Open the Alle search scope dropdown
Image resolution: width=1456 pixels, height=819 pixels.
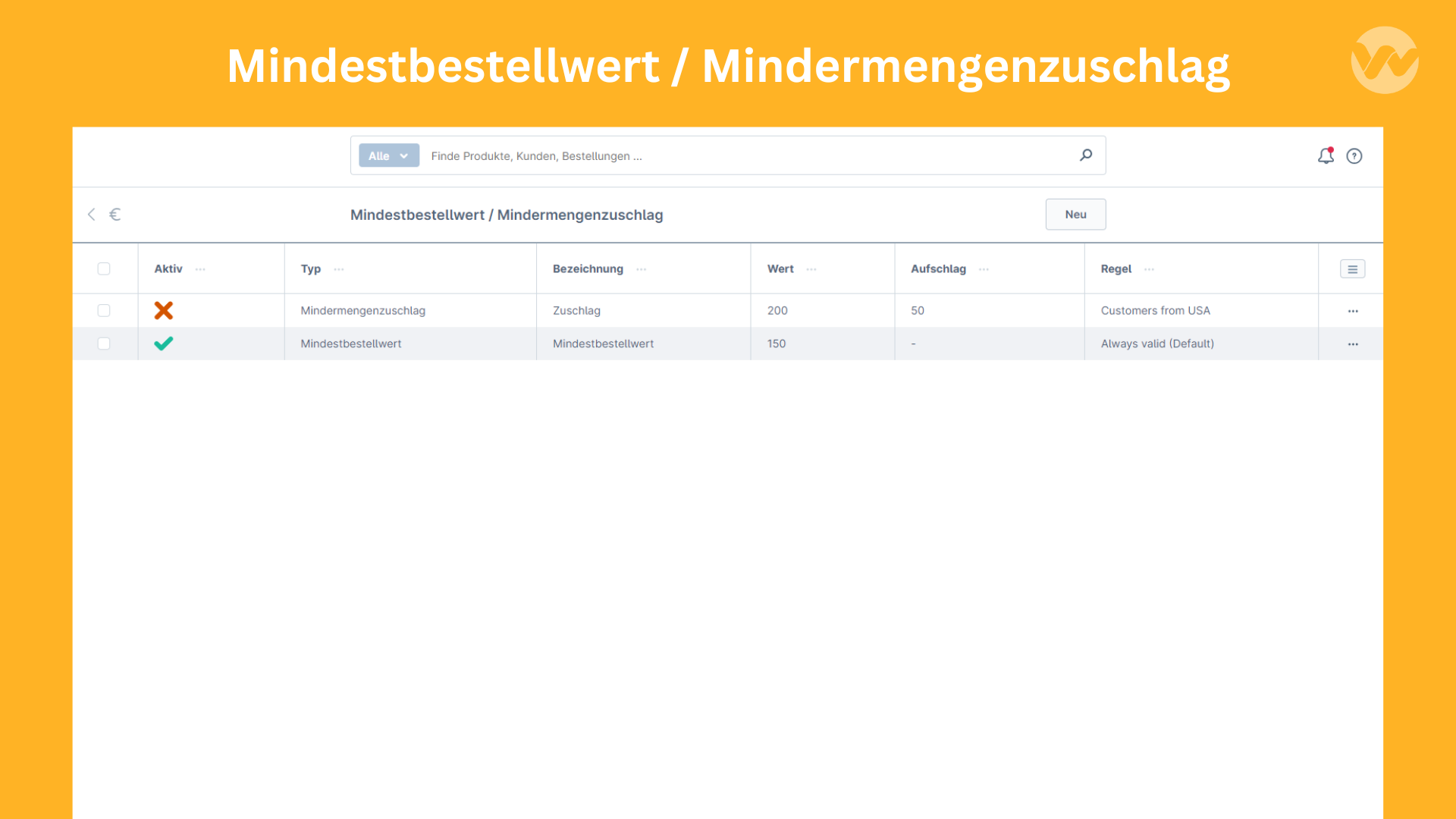(388, 155)
